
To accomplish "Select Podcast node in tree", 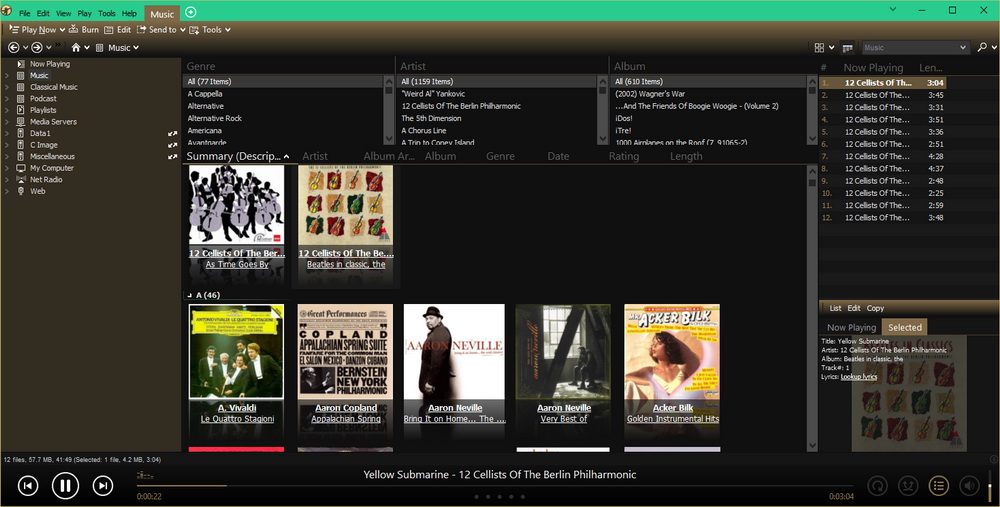I will (43, 98).
